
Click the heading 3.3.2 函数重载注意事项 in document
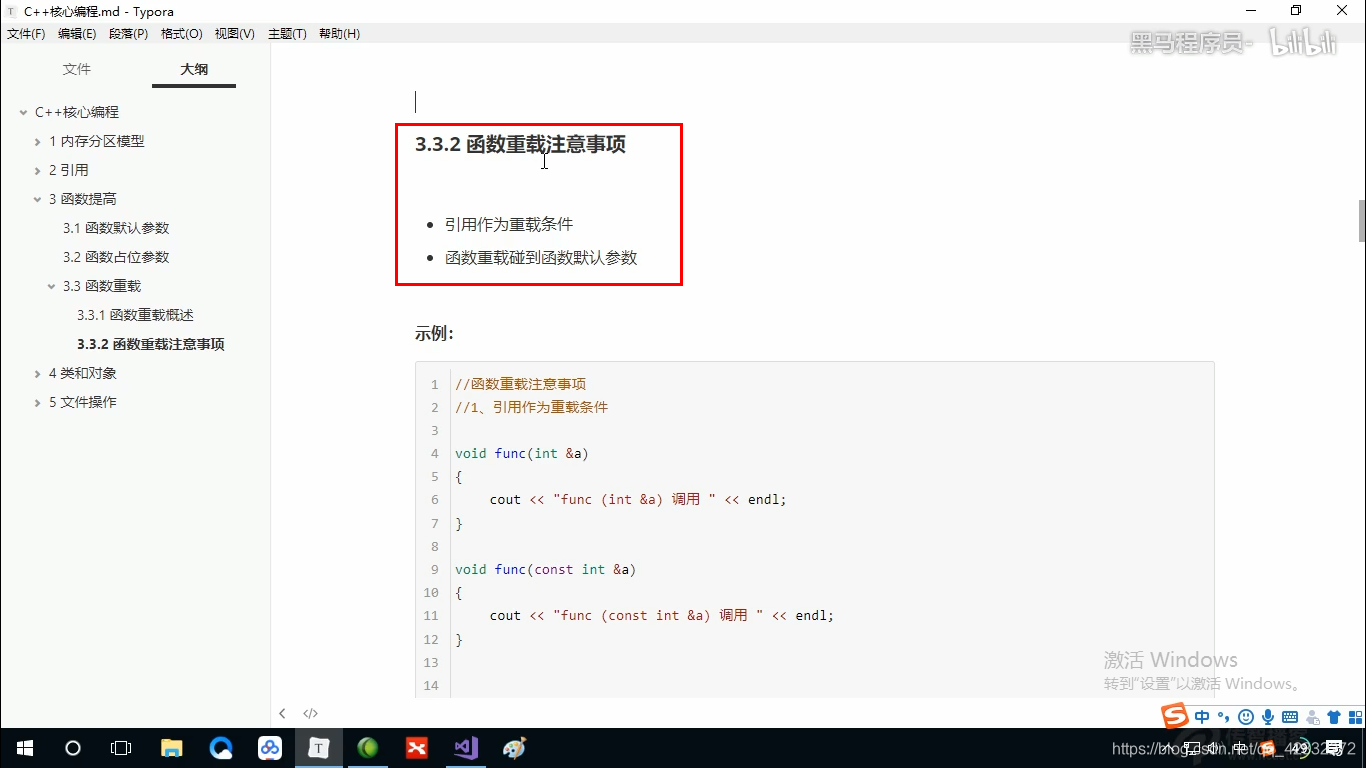520,144
